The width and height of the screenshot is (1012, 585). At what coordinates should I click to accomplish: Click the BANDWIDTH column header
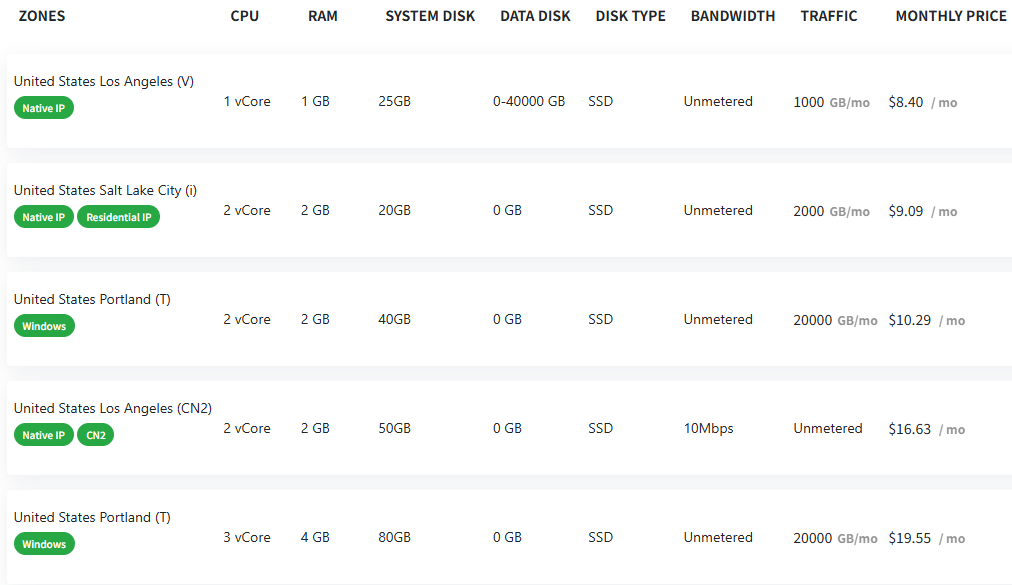coord(732,16)
